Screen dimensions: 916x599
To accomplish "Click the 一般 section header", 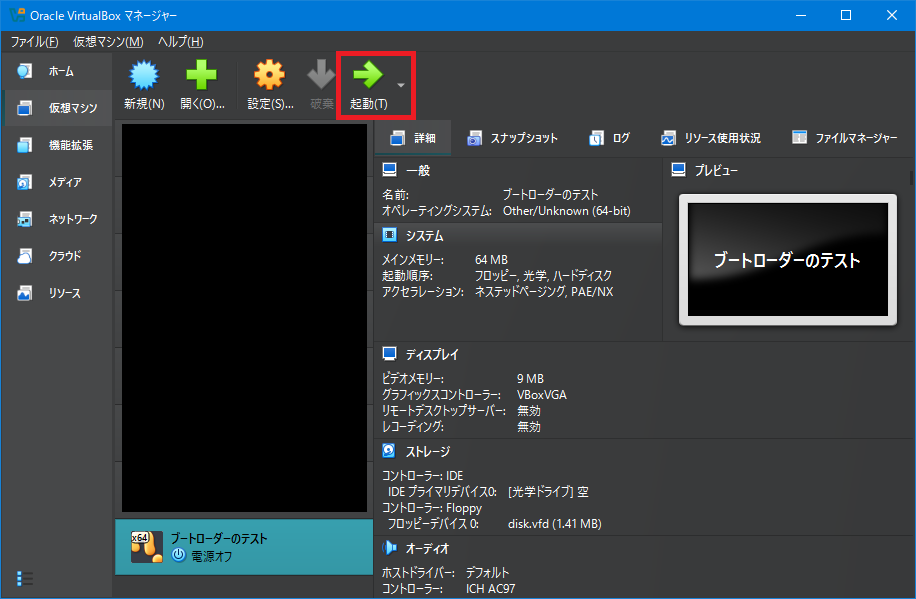I will (x=418, y=171).
